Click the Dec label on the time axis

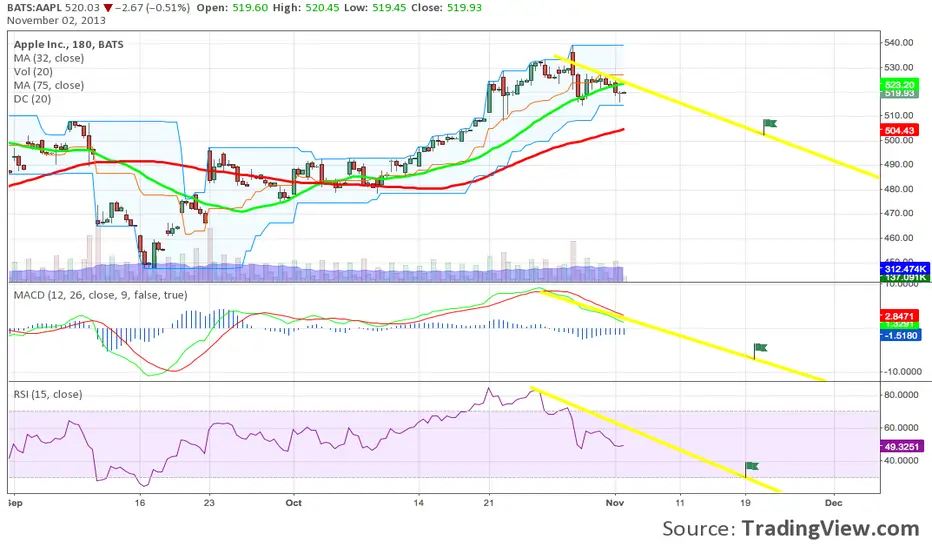coord(834,503)
